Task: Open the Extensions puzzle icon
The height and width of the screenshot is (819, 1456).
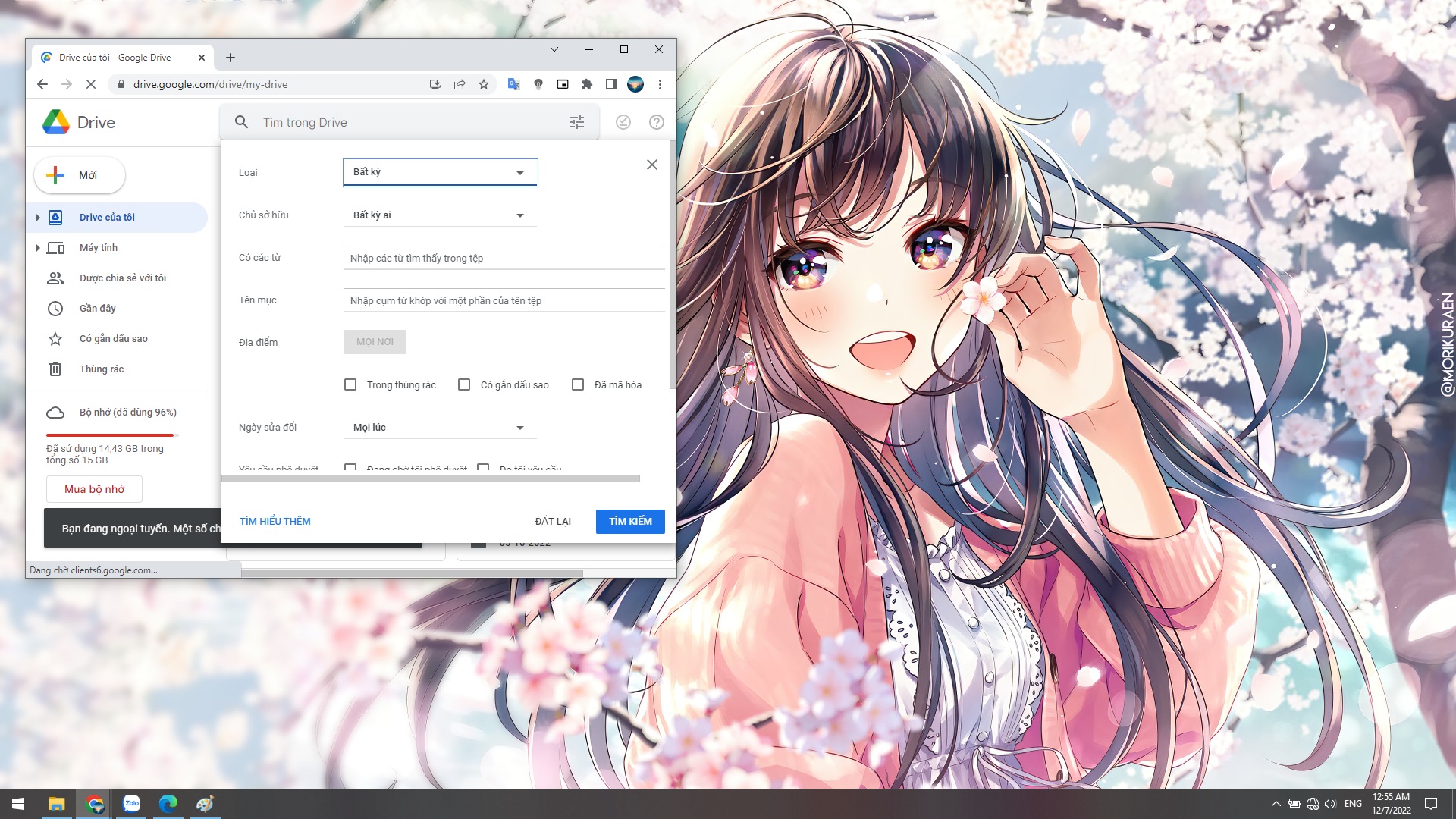Action: [587, 84]
